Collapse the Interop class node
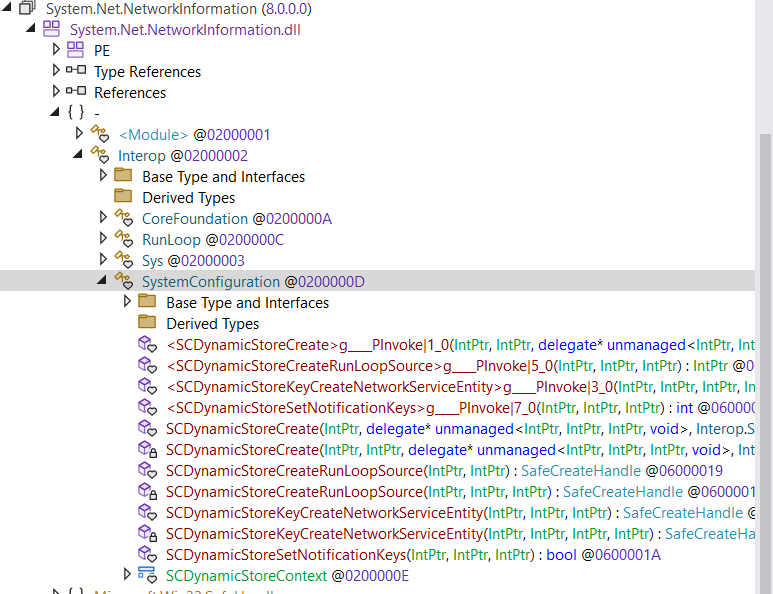Viewport: 773px width, 594px height. [x=79, y=155]
